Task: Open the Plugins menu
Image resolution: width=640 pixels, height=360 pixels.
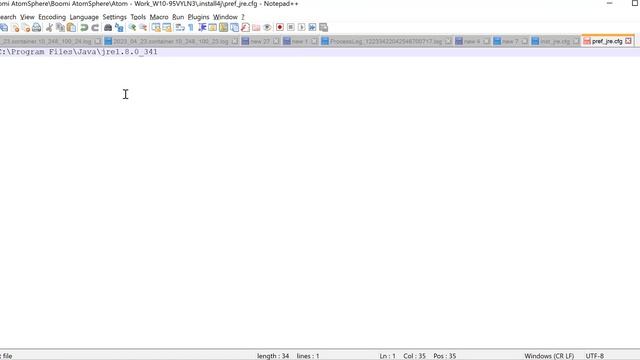Action: tap(198, 17)
